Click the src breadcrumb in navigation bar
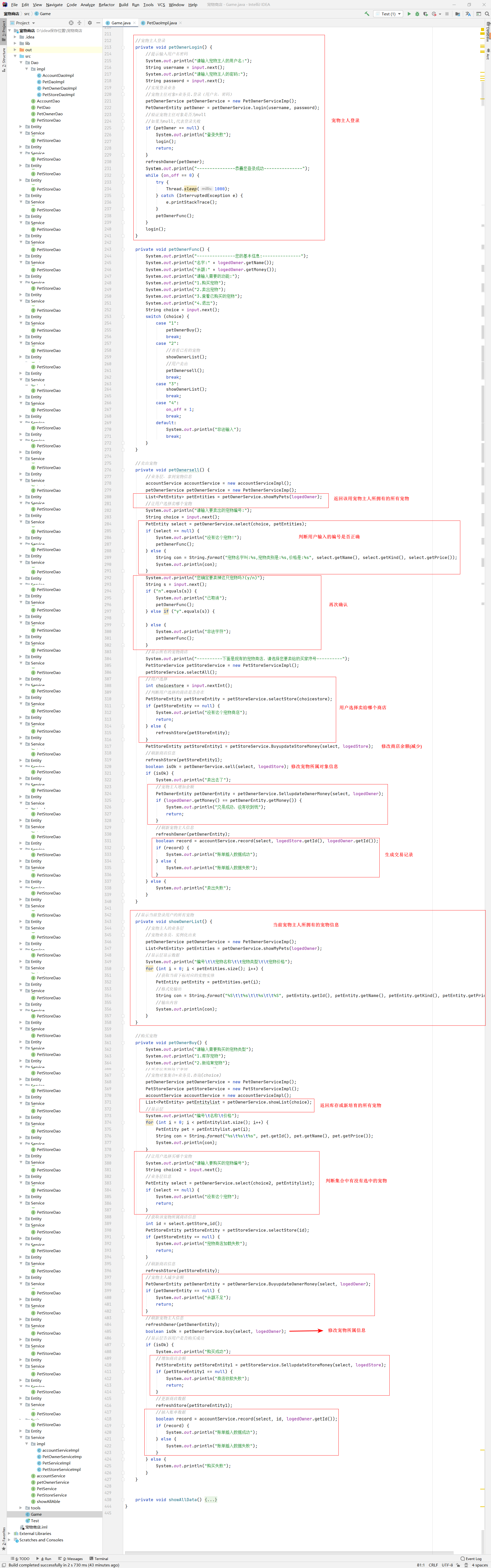 pos(27,13)
